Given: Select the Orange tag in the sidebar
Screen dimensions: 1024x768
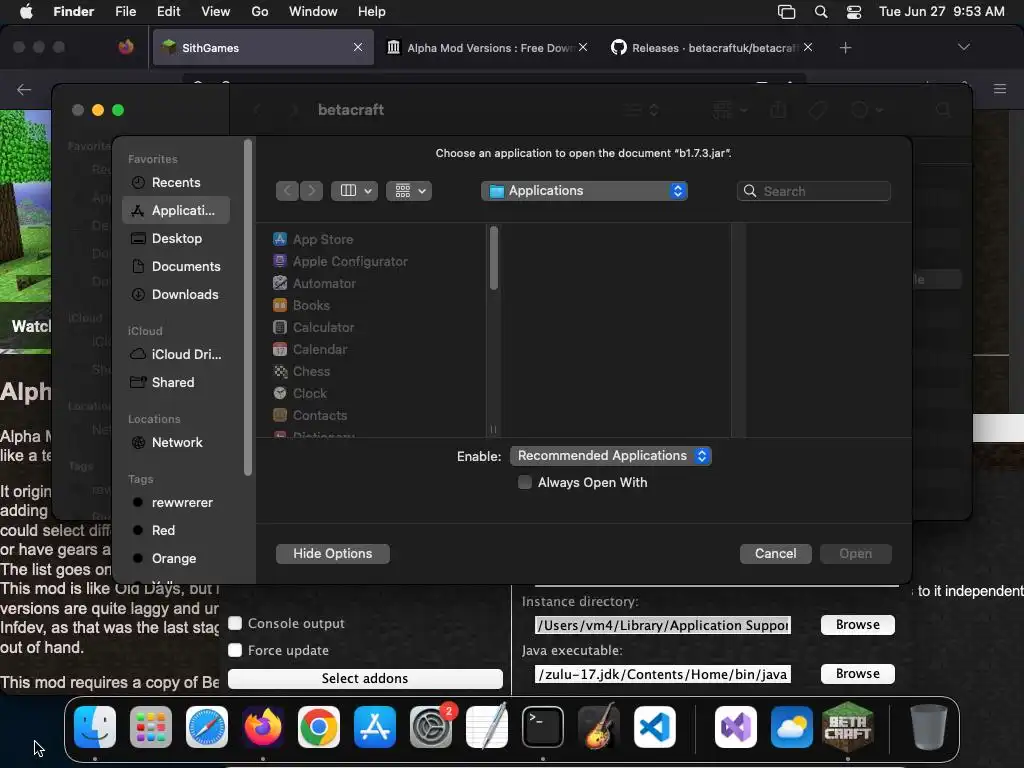Looking at the screenshot, I should 176,558.
